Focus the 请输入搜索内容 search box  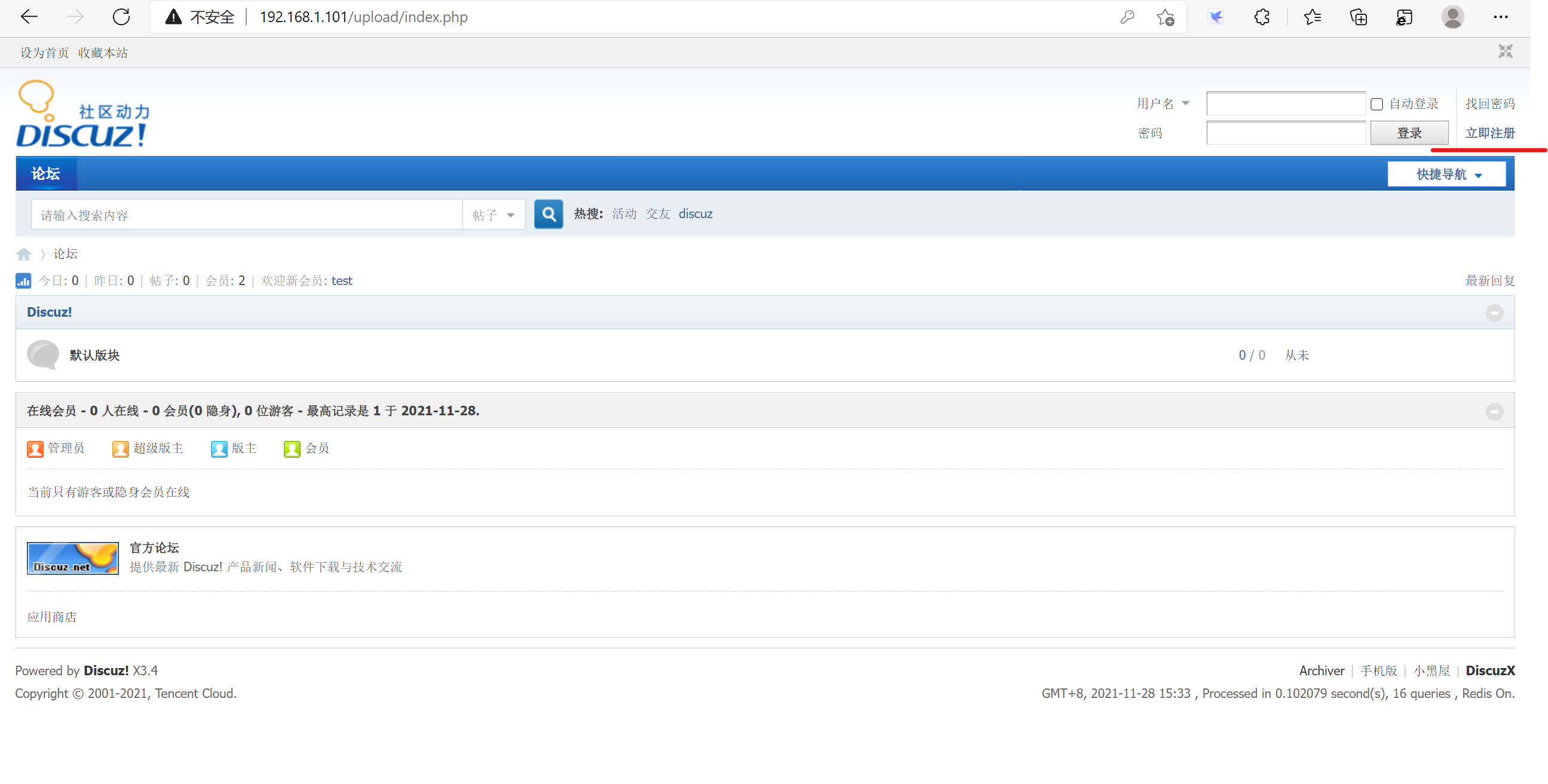[247, 215]
